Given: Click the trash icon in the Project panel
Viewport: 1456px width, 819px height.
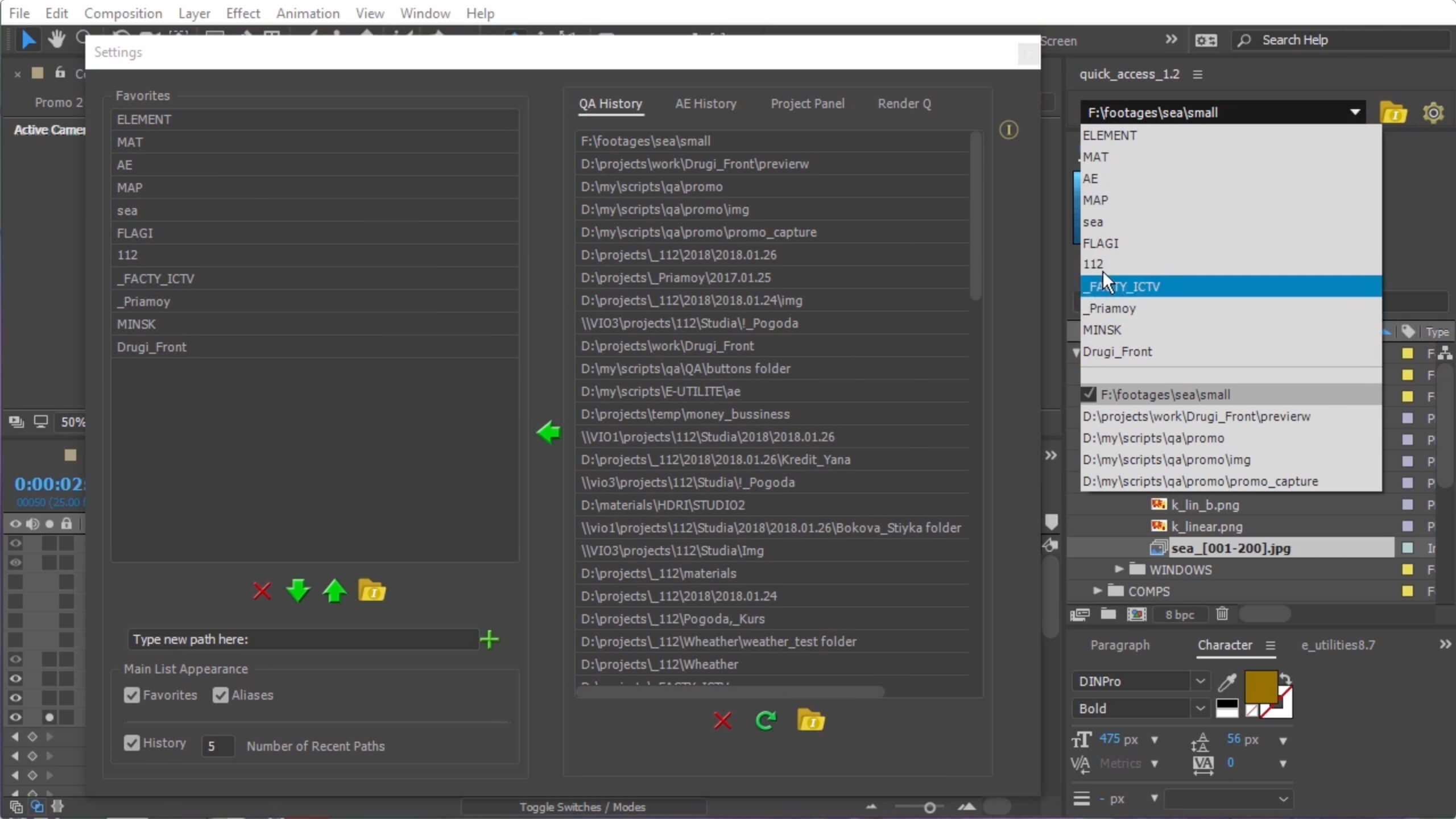Looking at the screenshot, I should click(1222, 614).
